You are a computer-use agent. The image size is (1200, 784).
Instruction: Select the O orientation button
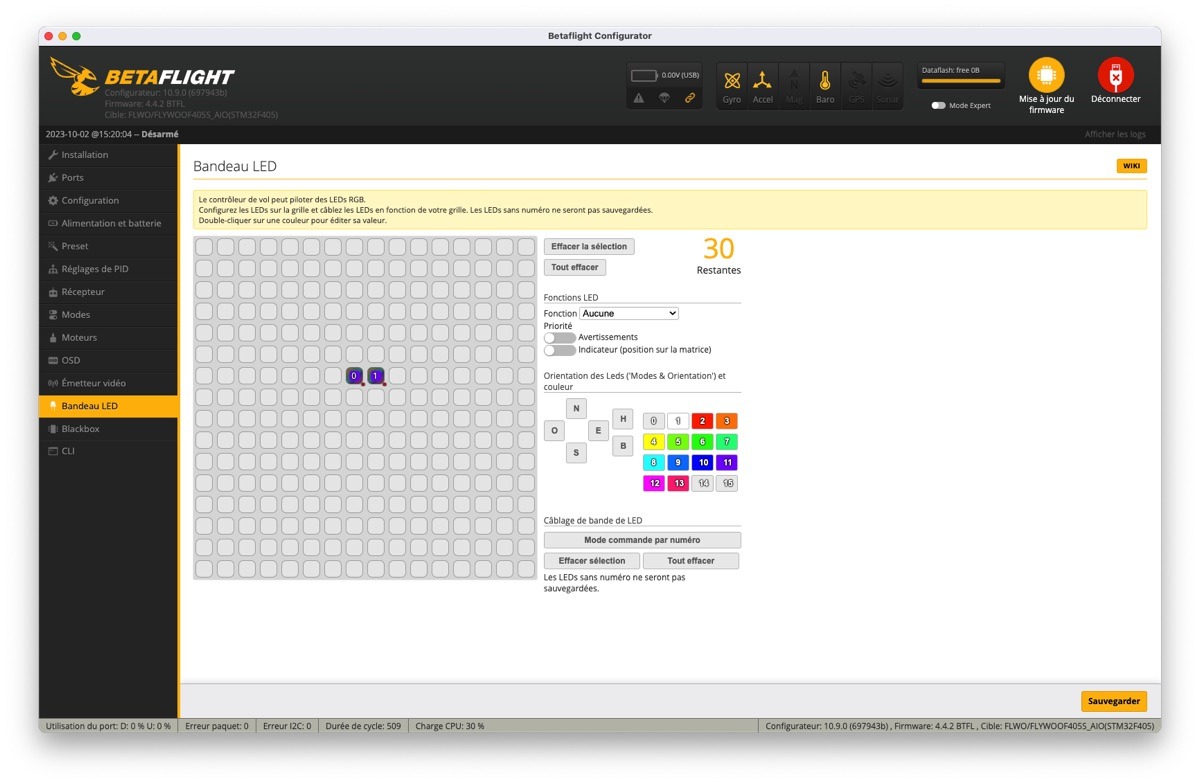click(554, 430)
